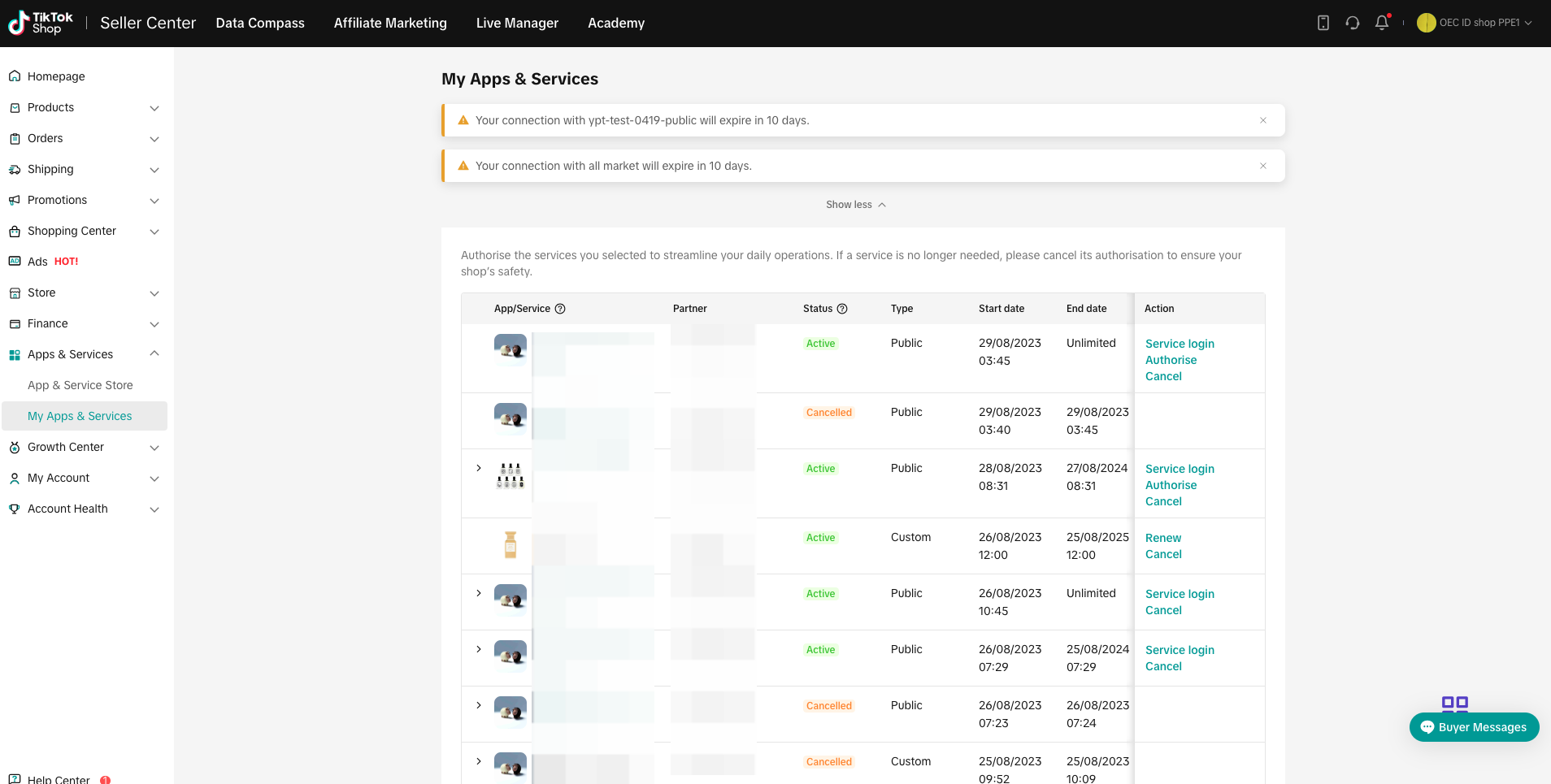Click the help icon beside App/Service header
The width and height of the screenshot is (1551, 784).
click(x=560, y=309)
